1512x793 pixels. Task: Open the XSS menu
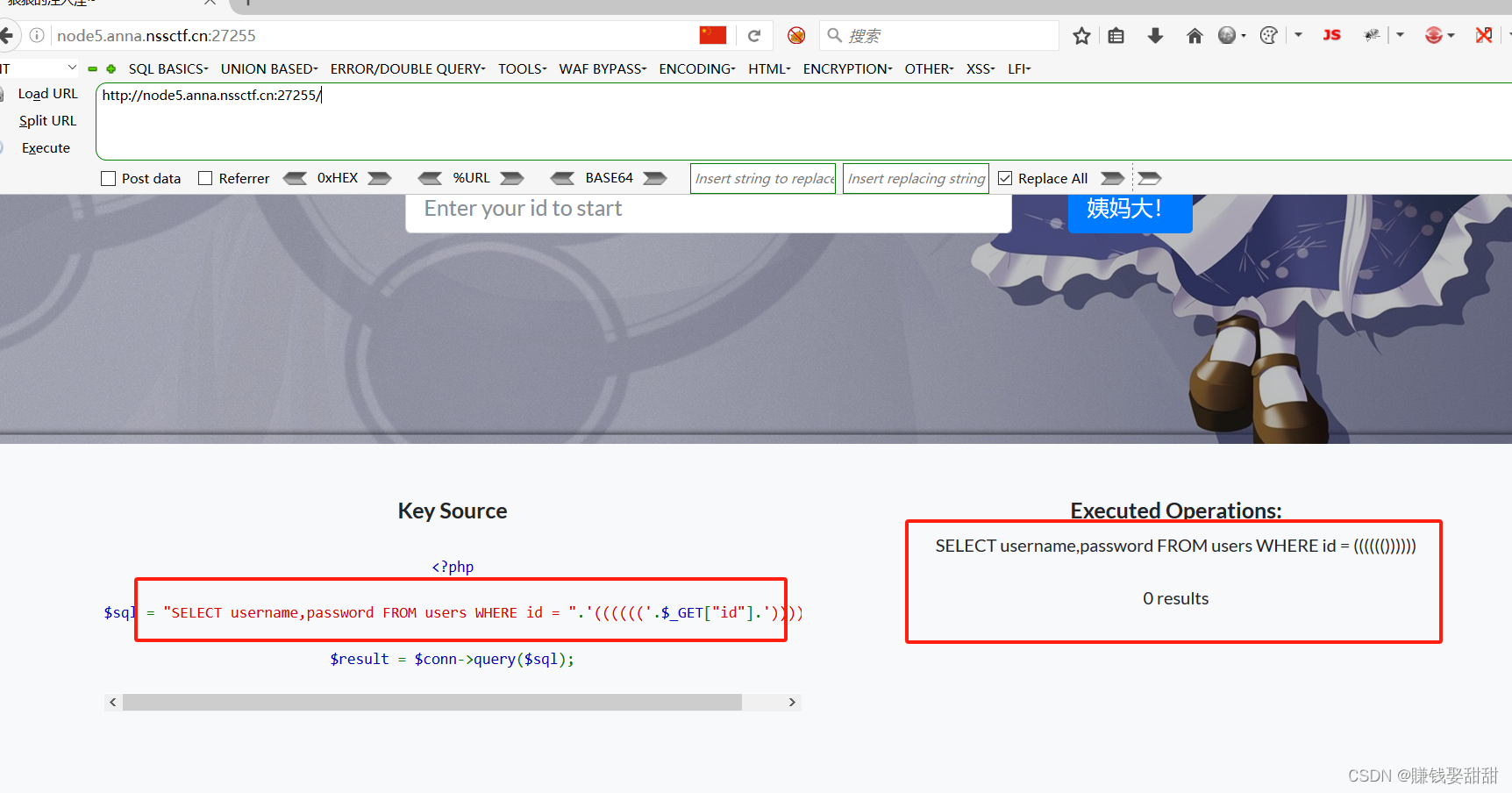click(981, 68)
